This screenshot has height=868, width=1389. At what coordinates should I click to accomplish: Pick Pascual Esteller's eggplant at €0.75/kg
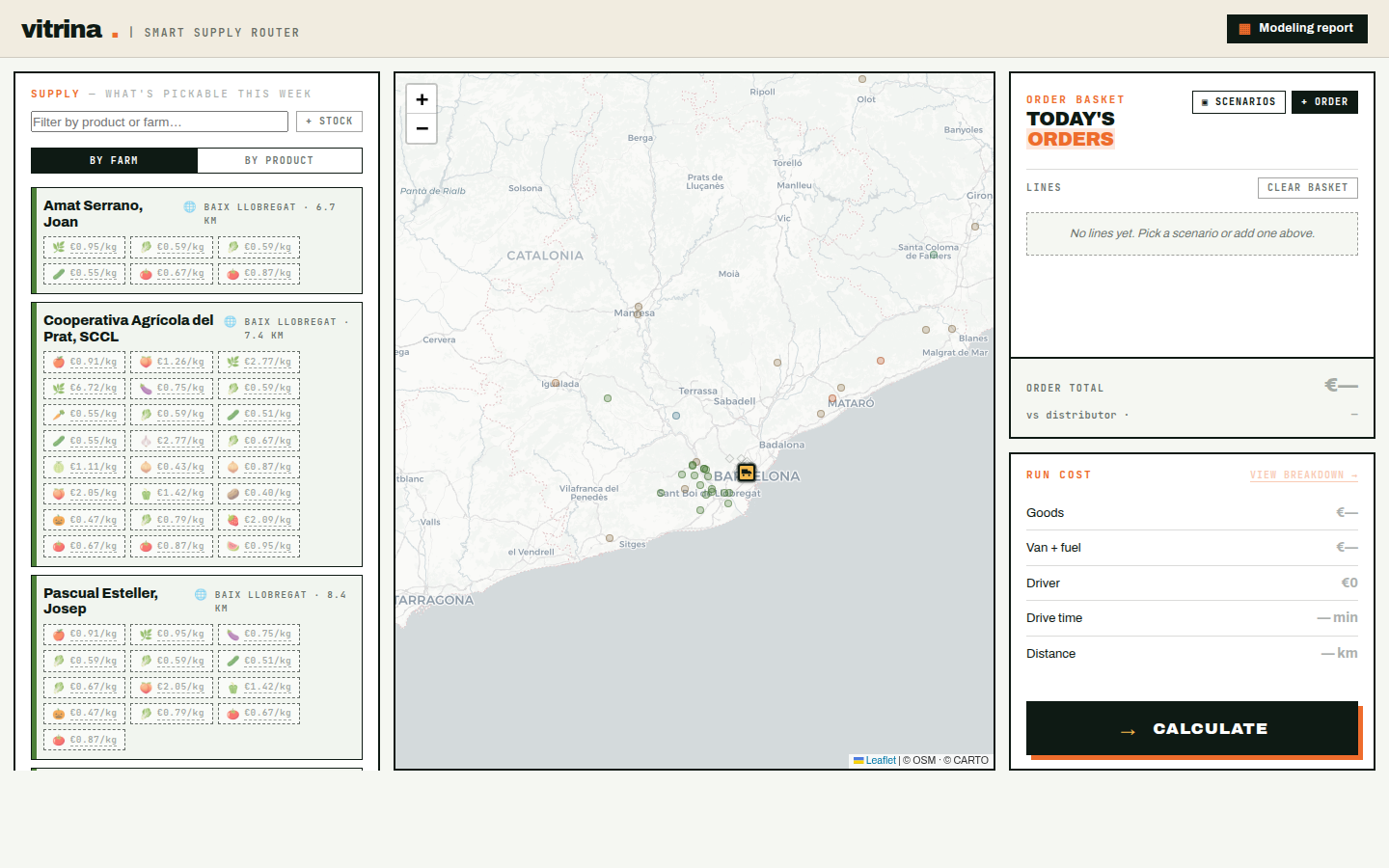coord(259,635)
